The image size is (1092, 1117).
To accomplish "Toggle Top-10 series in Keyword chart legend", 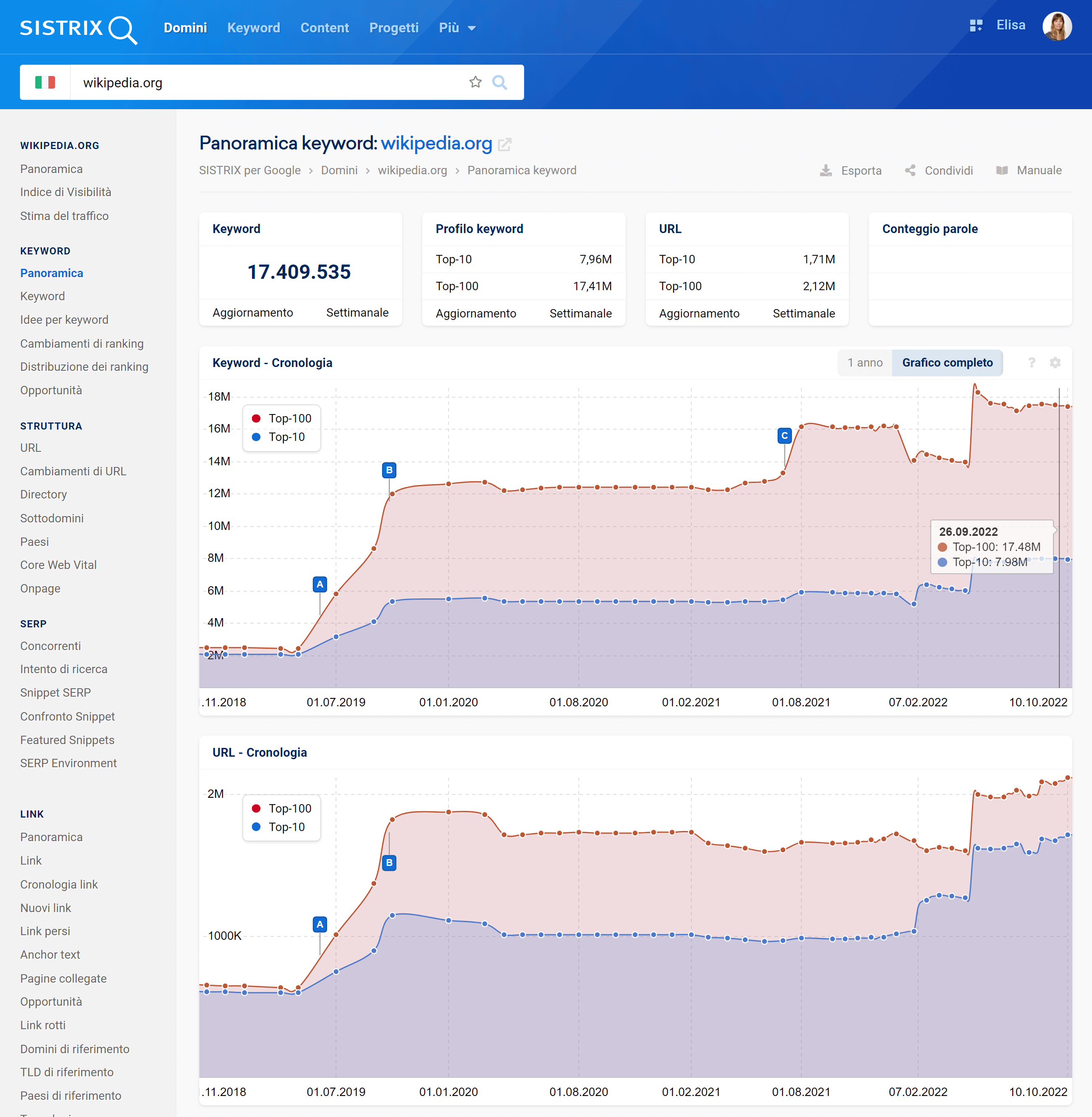I will pos(279,437).
